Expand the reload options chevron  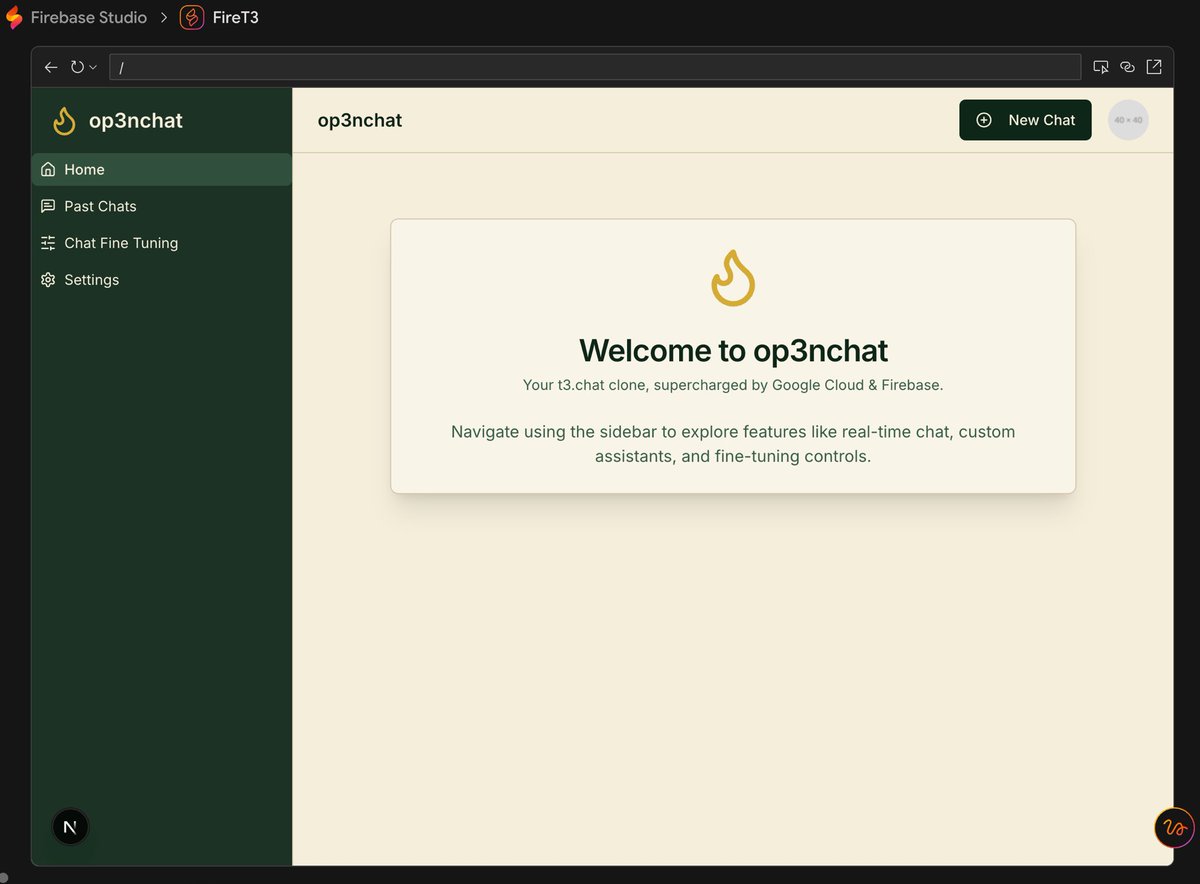(93, 67)
